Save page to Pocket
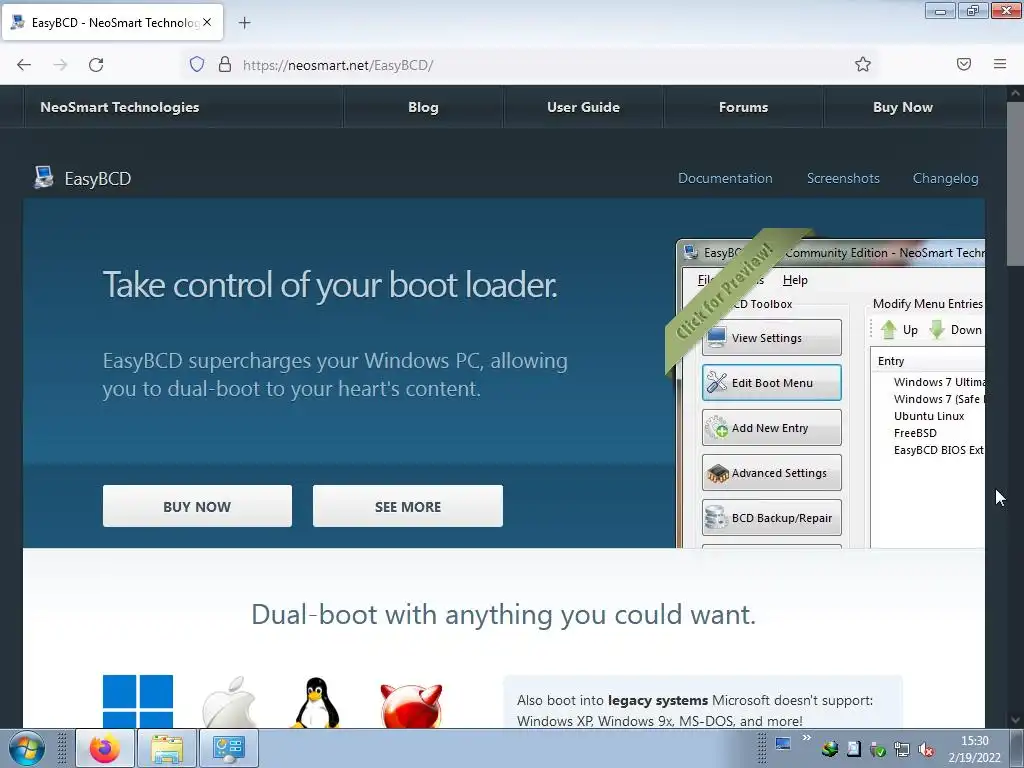 (x=964, y=64)
